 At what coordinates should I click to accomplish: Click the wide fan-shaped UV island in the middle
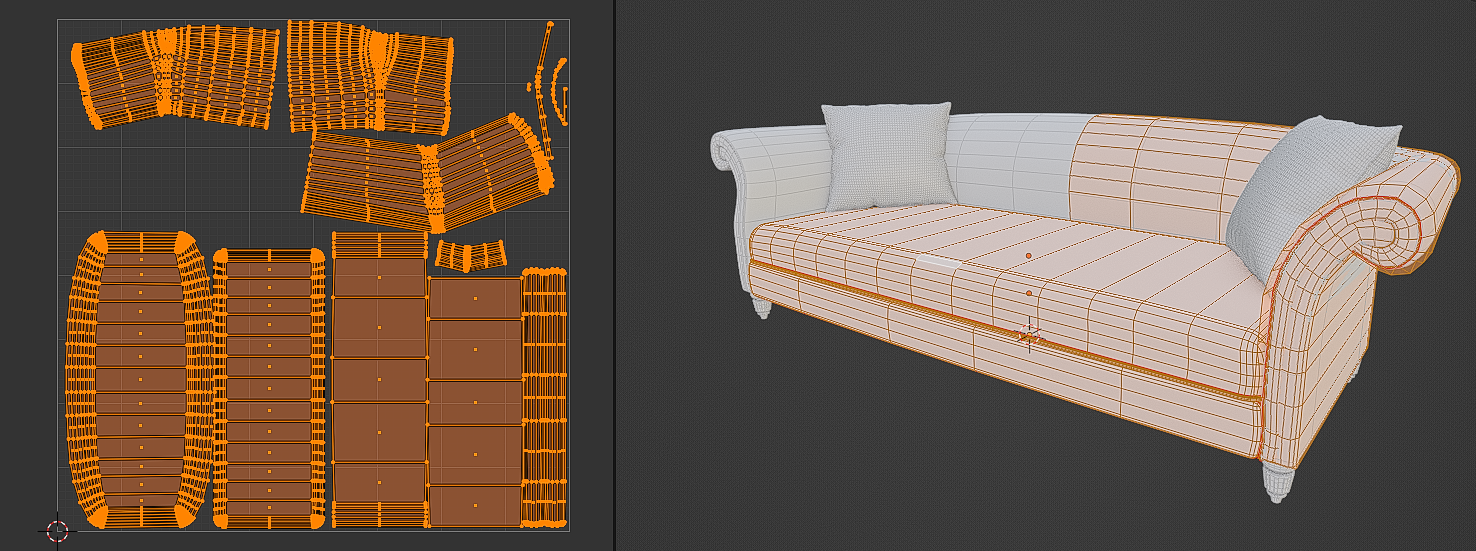[428, 174]
